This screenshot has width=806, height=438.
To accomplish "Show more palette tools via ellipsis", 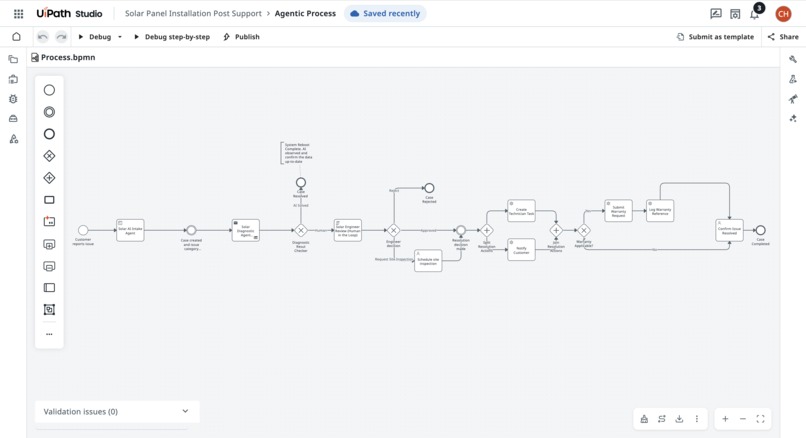I will (x=49, y=334).
